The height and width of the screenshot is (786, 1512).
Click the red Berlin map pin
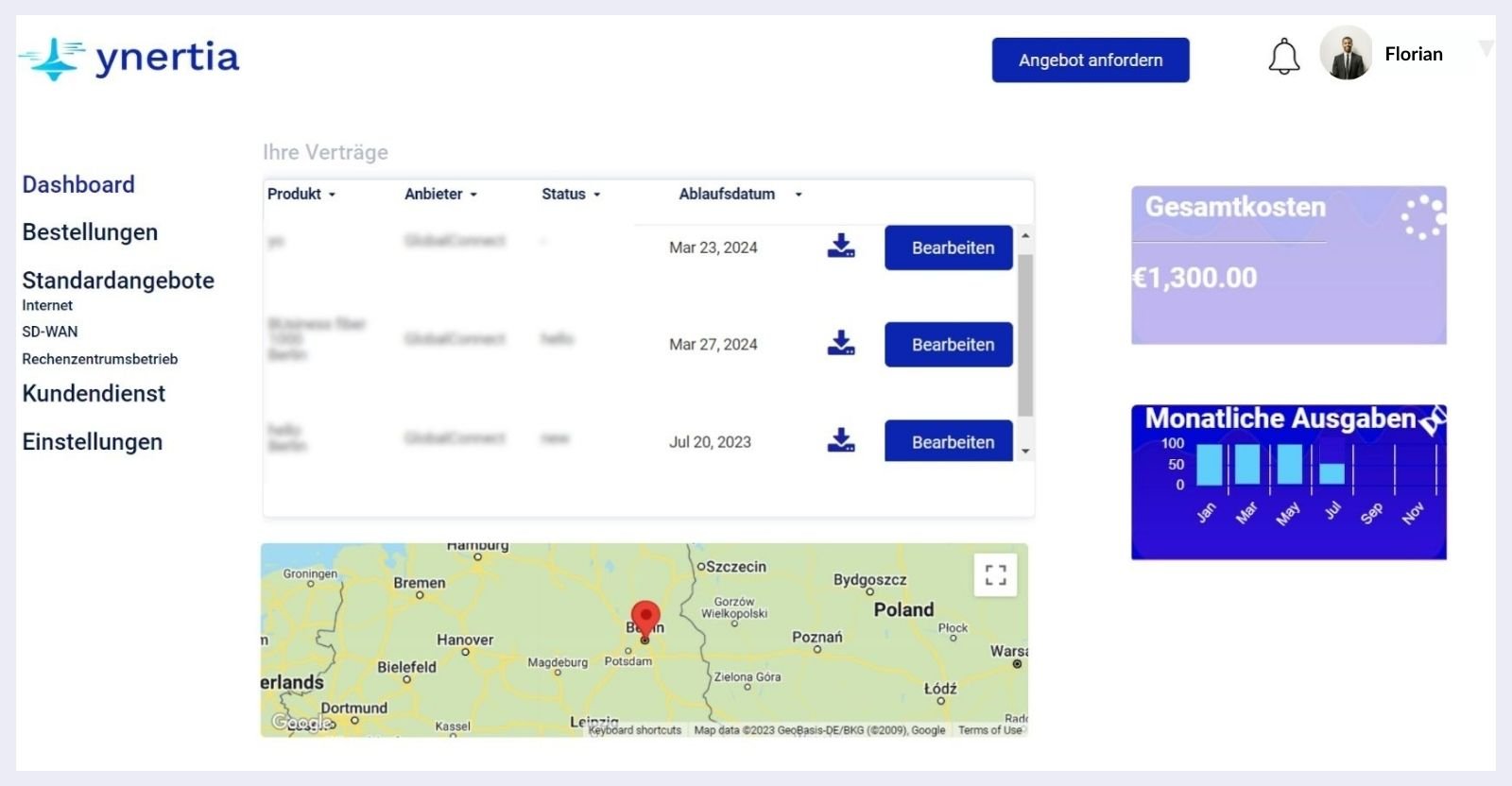coord(645,618)
